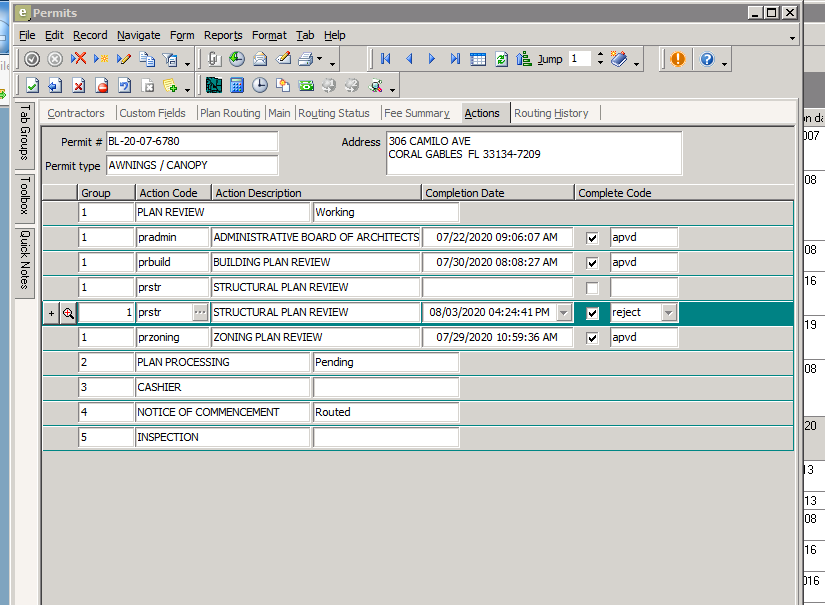The height and width of the screenshot is (605, 825).
Task: Open the paperclip attachments icon
Action: click(214, 59)
